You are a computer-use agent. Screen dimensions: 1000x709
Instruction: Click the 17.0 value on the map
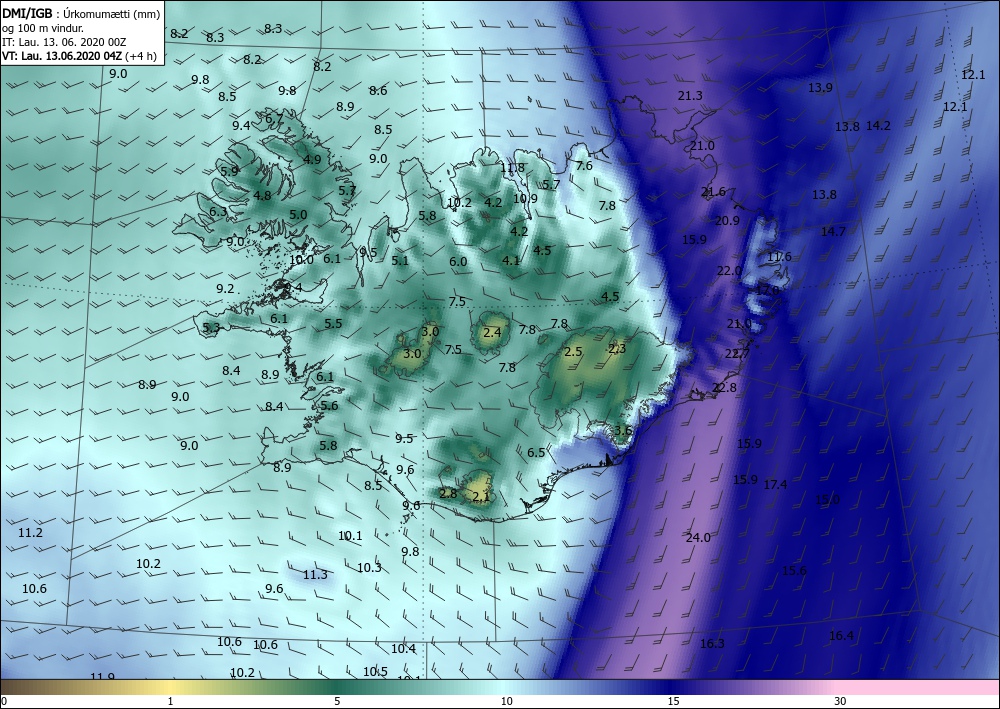(x=767, y=289)
